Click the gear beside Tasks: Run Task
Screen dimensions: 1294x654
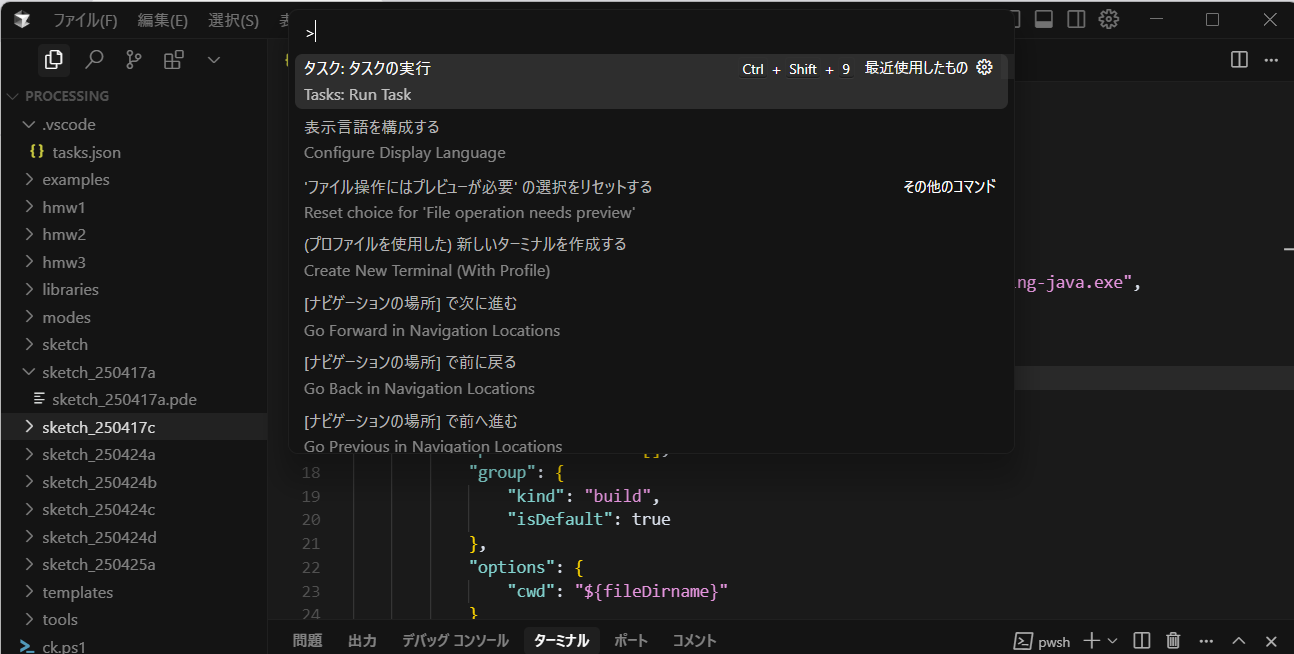(984, 67)
